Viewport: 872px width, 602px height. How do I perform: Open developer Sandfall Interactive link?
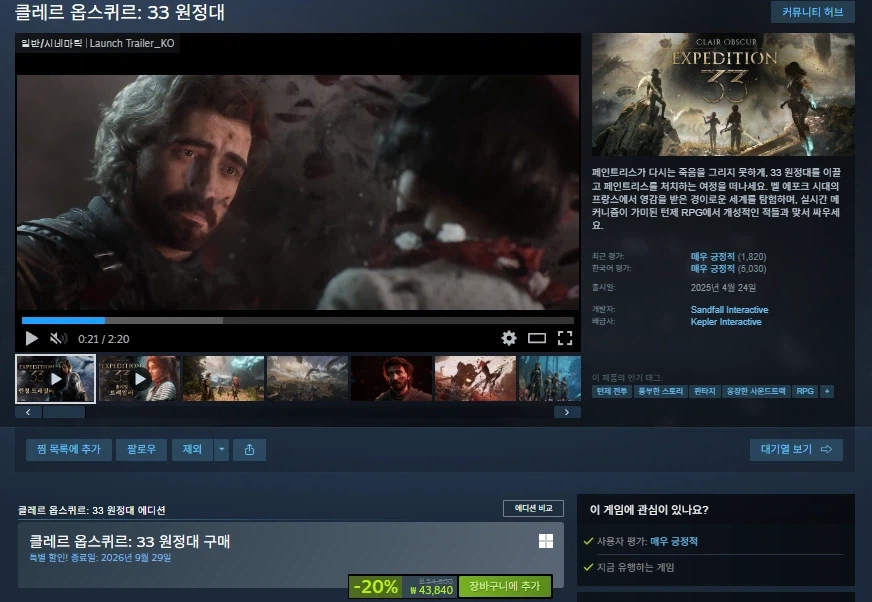click(x=729, y=310)
